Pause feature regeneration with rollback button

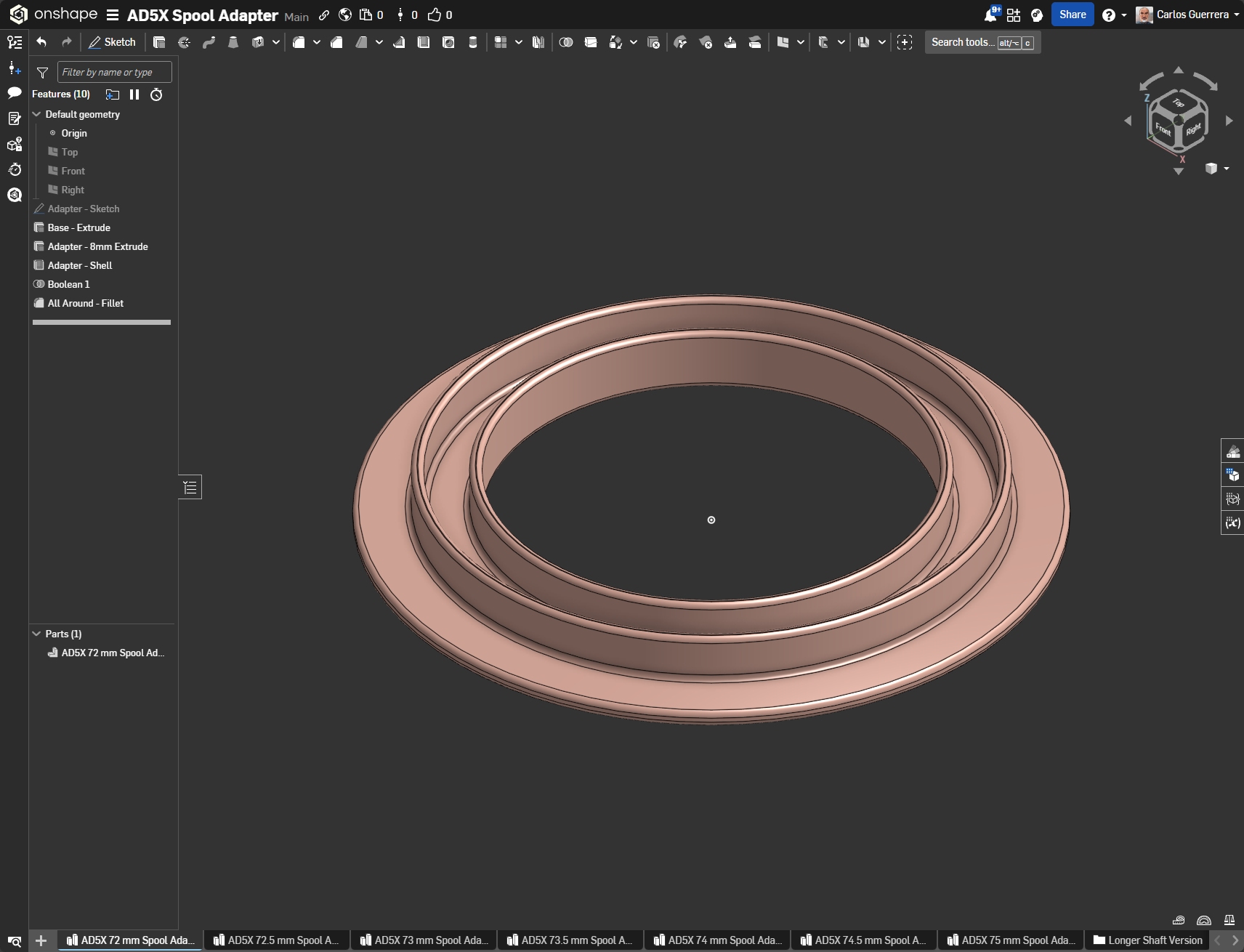click(134, 94)
